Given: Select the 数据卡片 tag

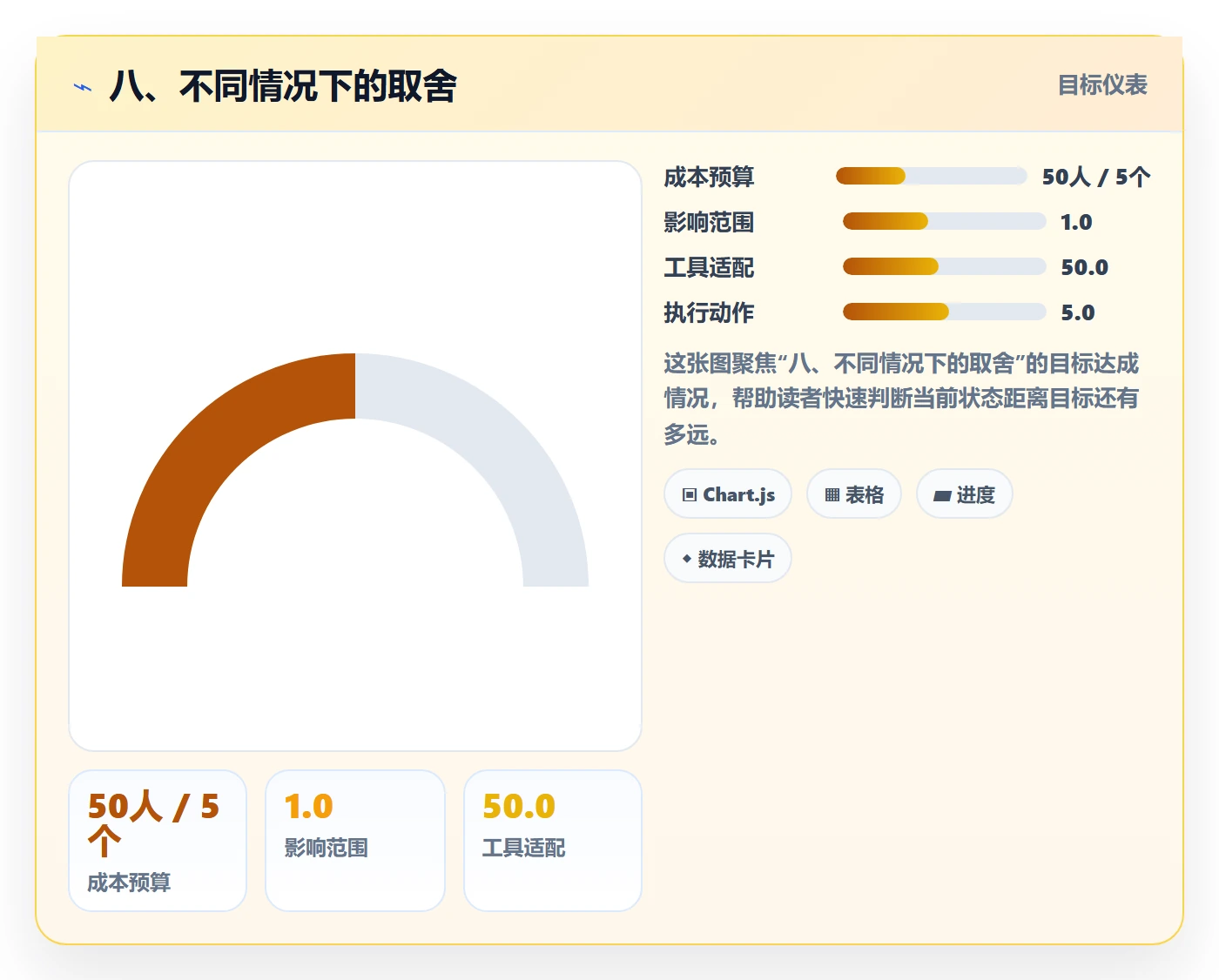Looking at the screenshot, I should [728, 559].
